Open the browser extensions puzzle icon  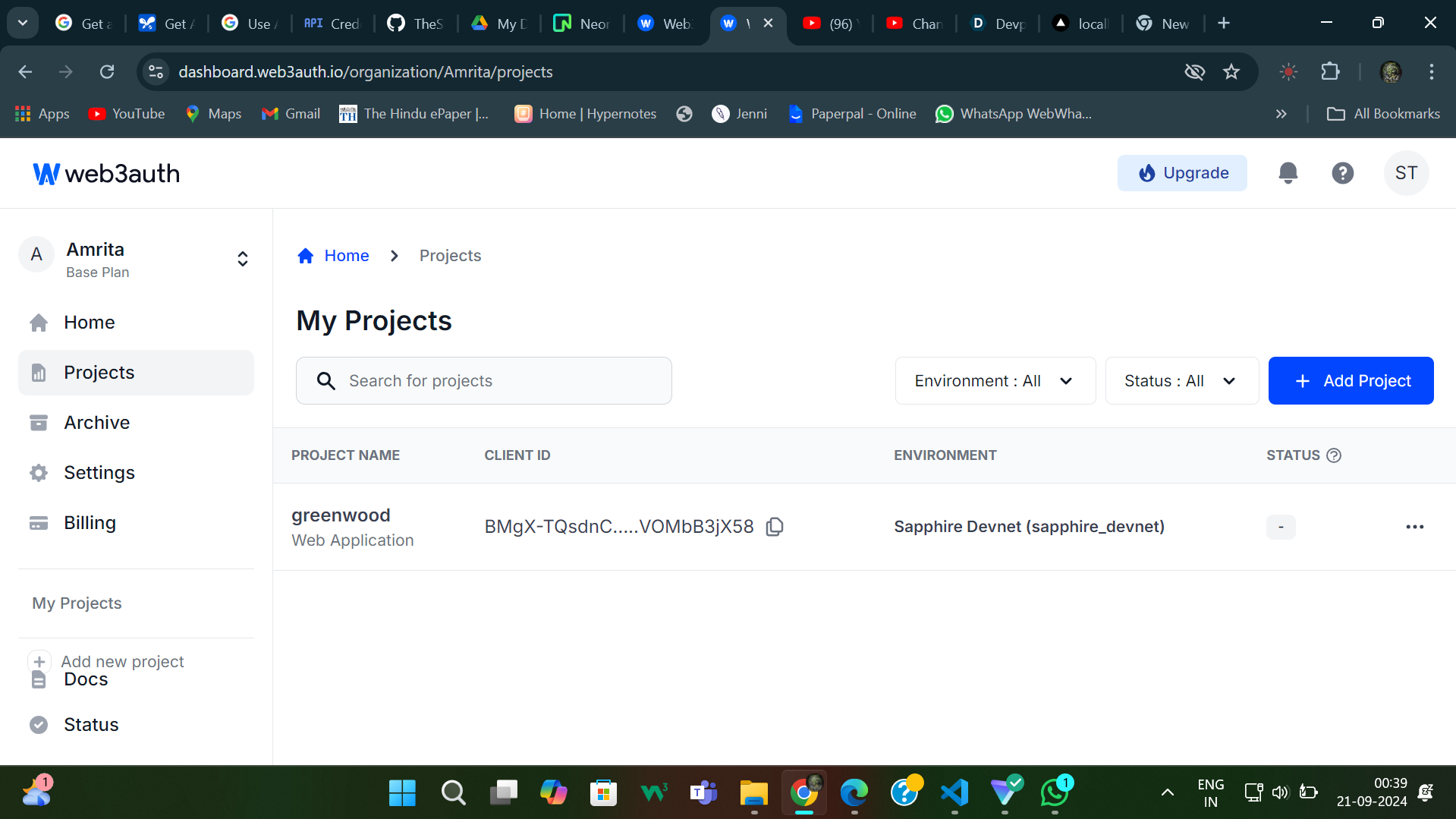click(x=1330, y=72)
